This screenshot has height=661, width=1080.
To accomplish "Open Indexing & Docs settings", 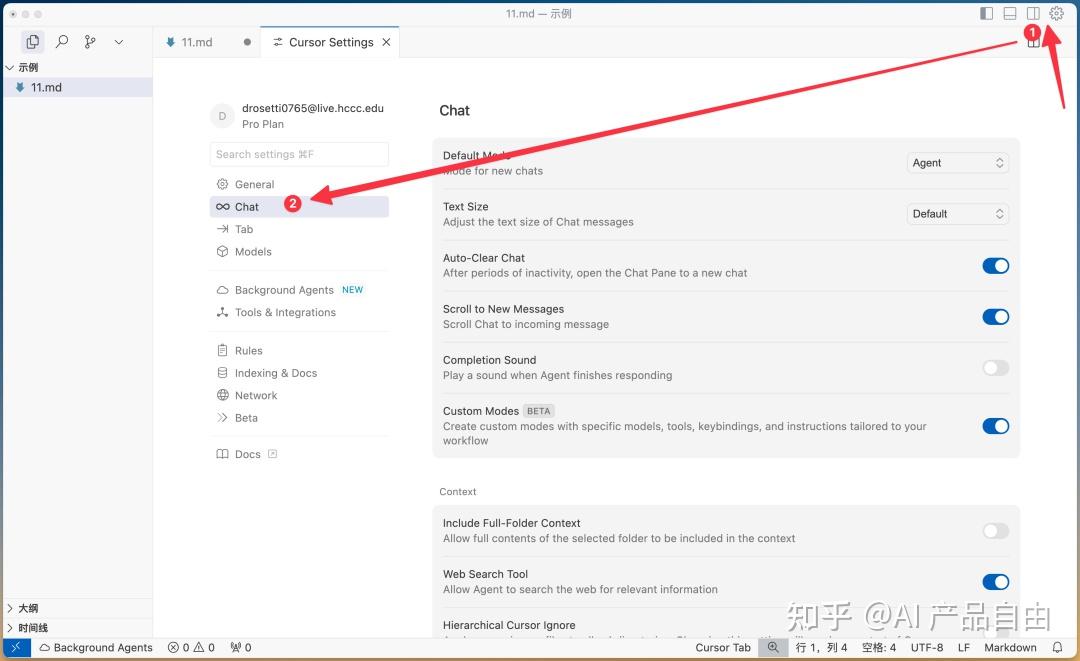I will point(299,373).
